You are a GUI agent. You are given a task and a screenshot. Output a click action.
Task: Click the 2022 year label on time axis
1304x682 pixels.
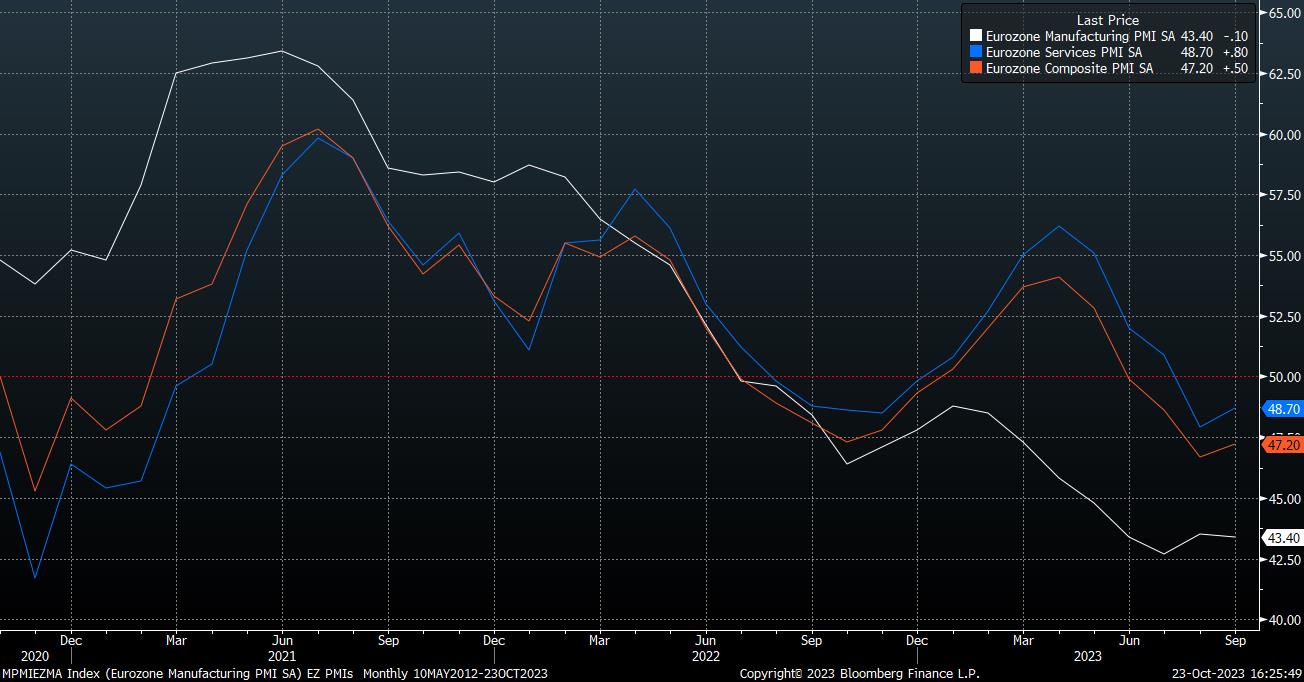click(706, 656)
